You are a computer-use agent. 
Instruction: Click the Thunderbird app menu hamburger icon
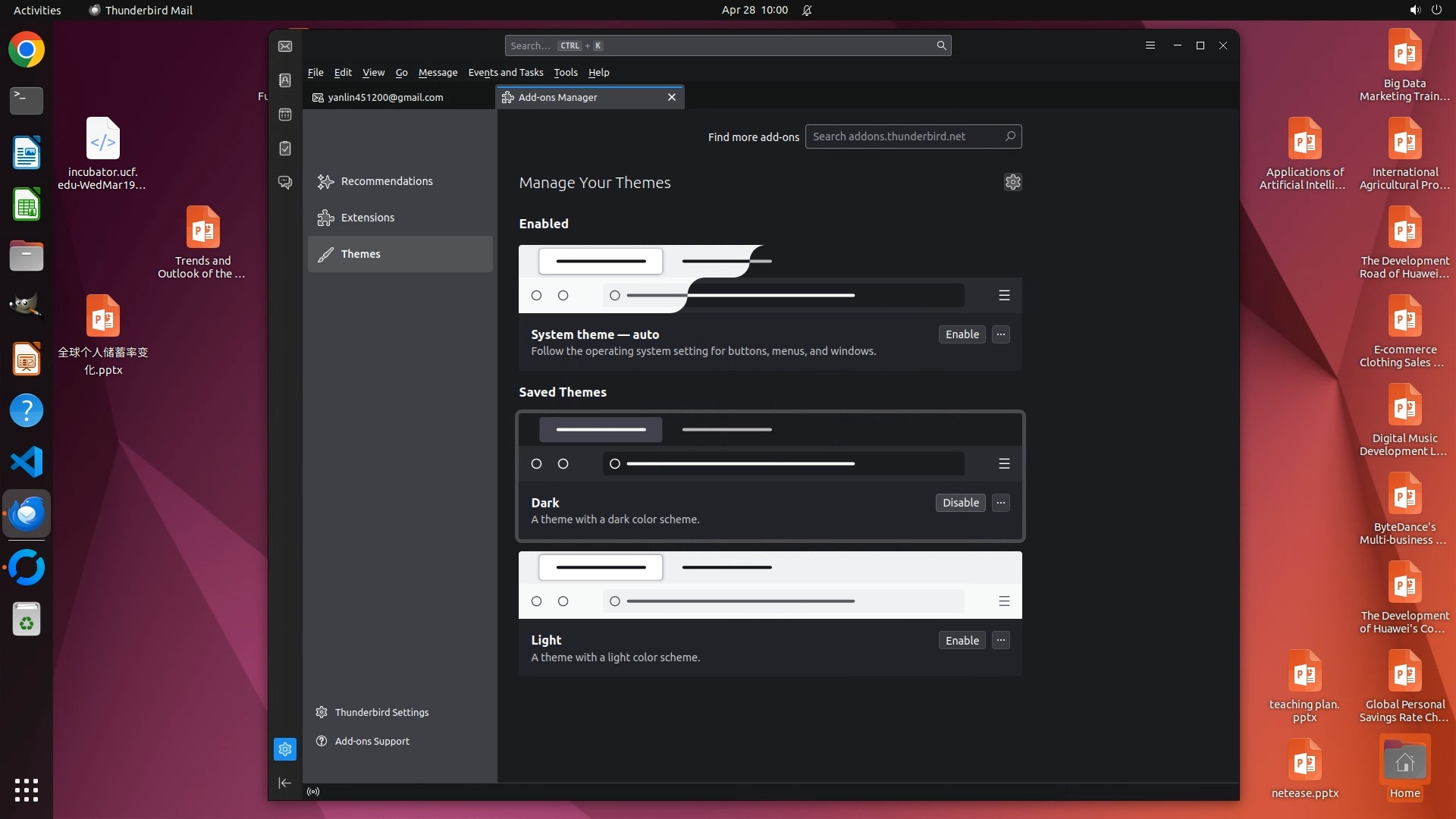(1150, 45)
